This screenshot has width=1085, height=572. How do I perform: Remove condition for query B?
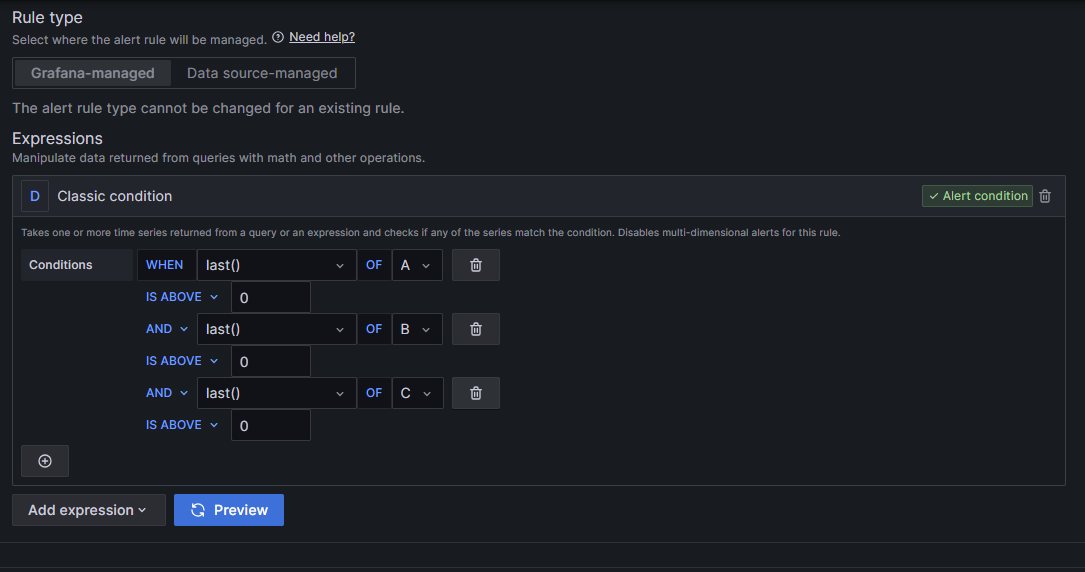coord(476,329)
